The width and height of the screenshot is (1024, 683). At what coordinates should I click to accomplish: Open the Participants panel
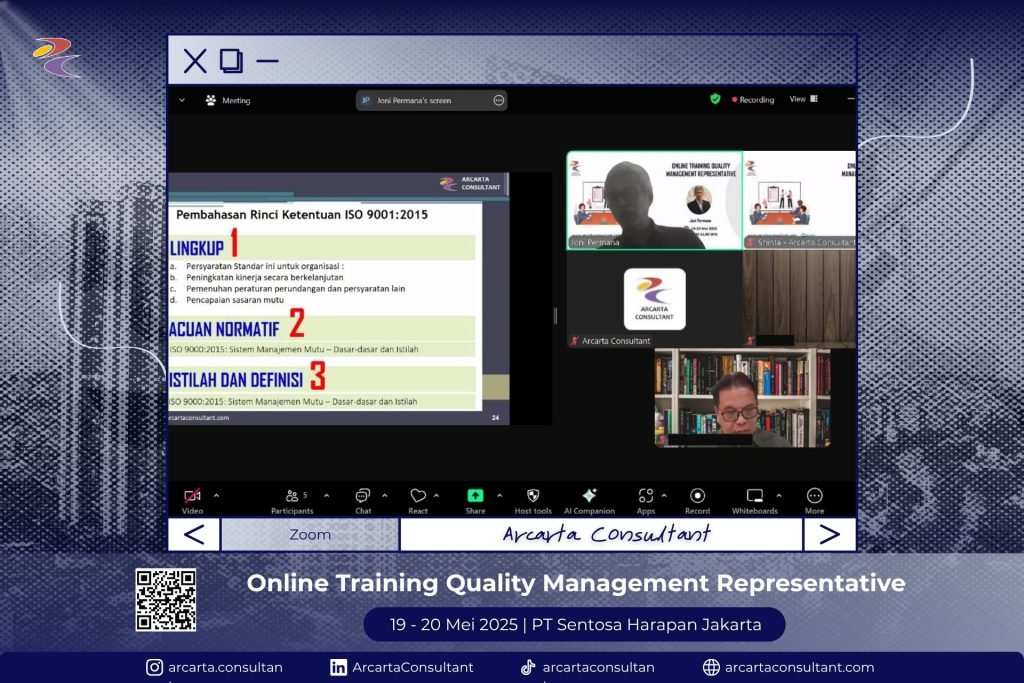coord(291,496)
